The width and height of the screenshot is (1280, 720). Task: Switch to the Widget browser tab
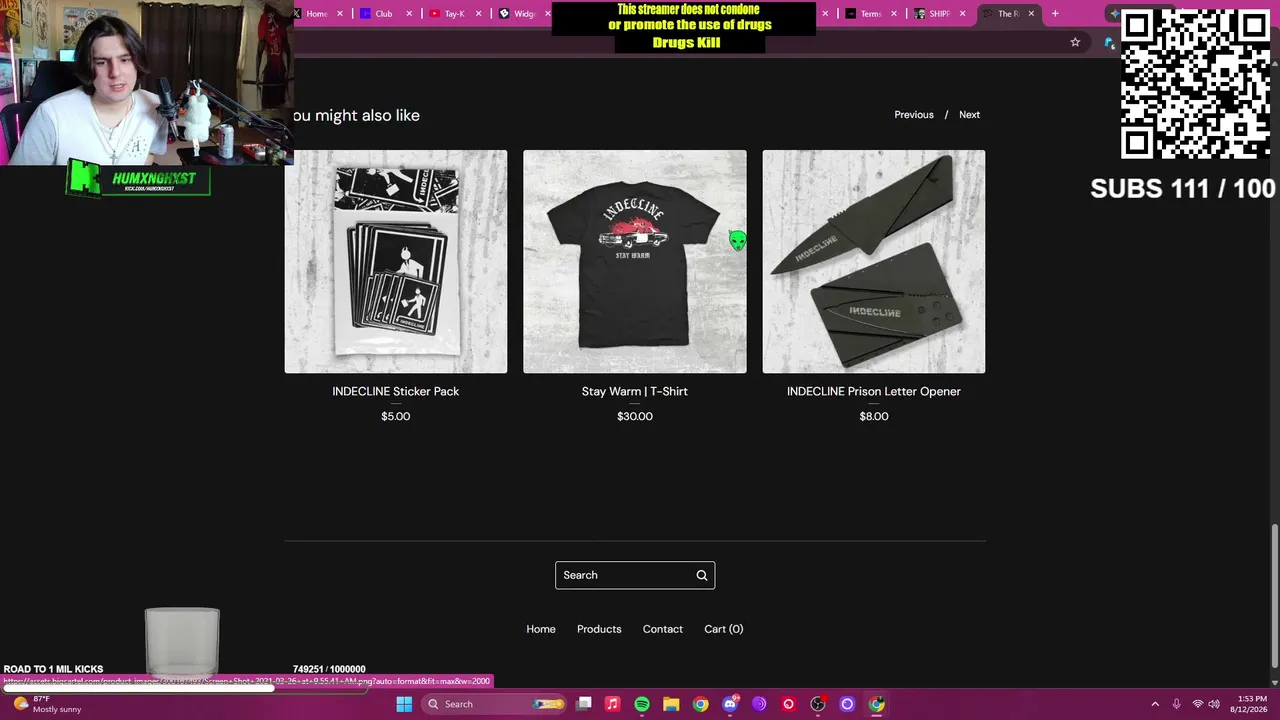pyautogui.click(x=522, y=14)
